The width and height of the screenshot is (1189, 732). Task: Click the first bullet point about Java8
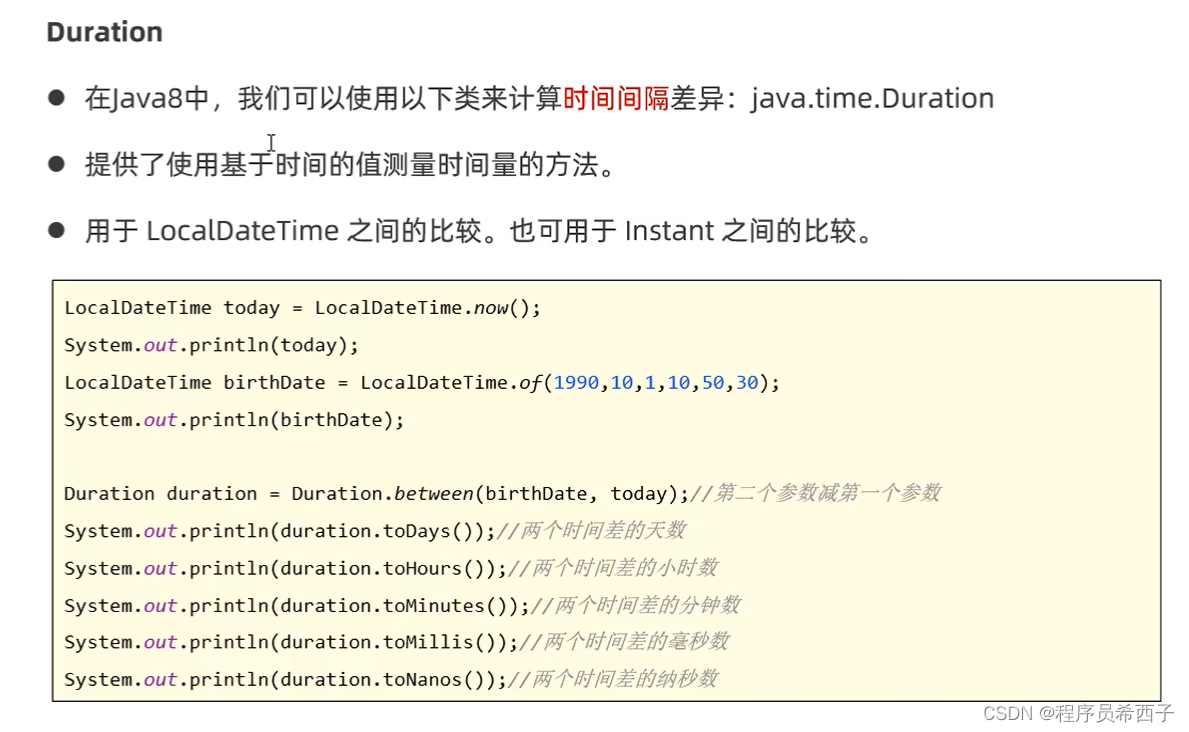pyautogui.click(x=400, y=97)
